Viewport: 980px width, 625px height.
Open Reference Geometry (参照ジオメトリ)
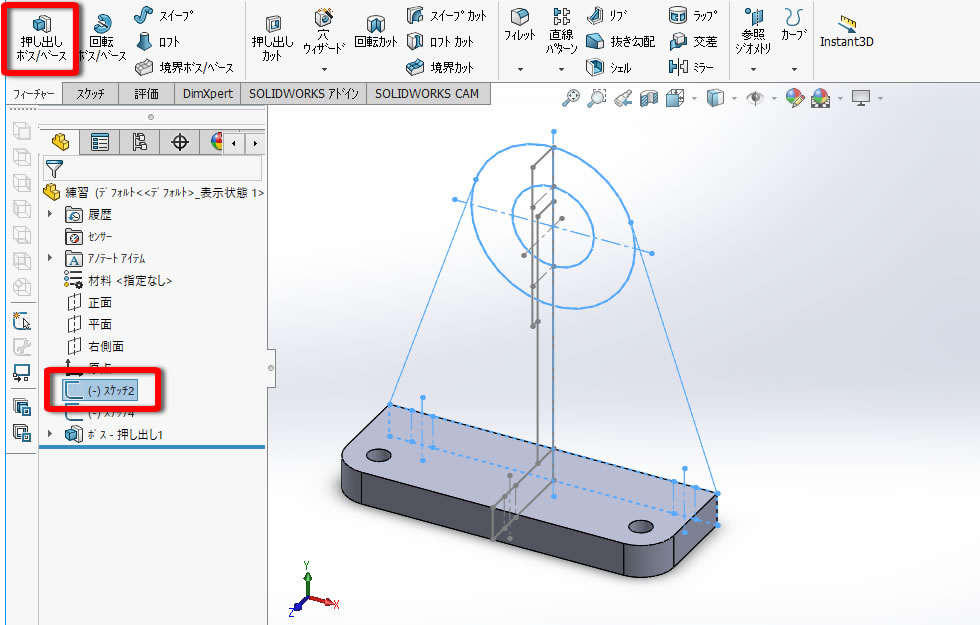pyautogui.click(x=753, y=31)
